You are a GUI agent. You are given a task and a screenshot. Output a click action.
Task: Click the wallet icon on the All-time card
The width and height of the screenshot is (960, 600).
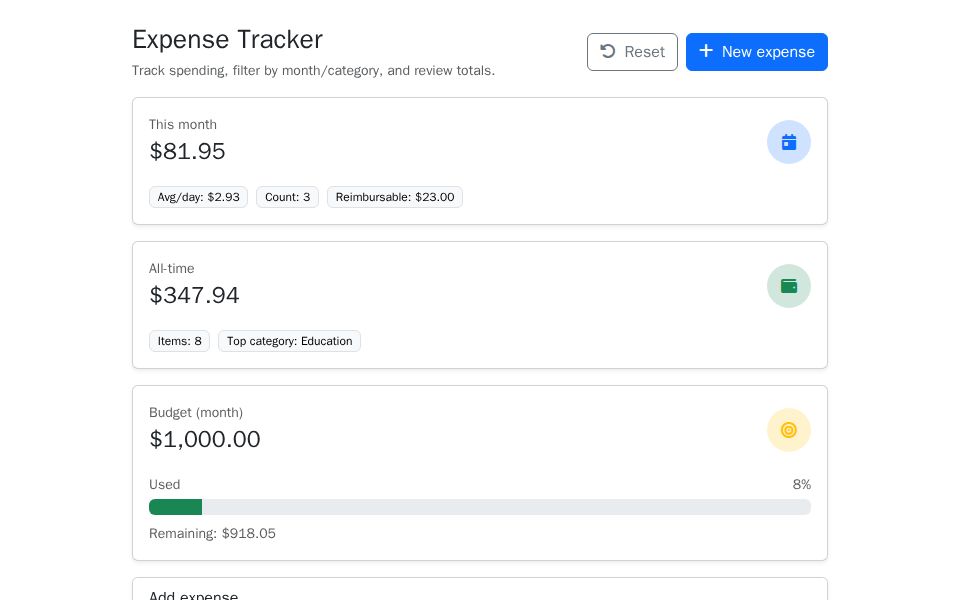789,286
